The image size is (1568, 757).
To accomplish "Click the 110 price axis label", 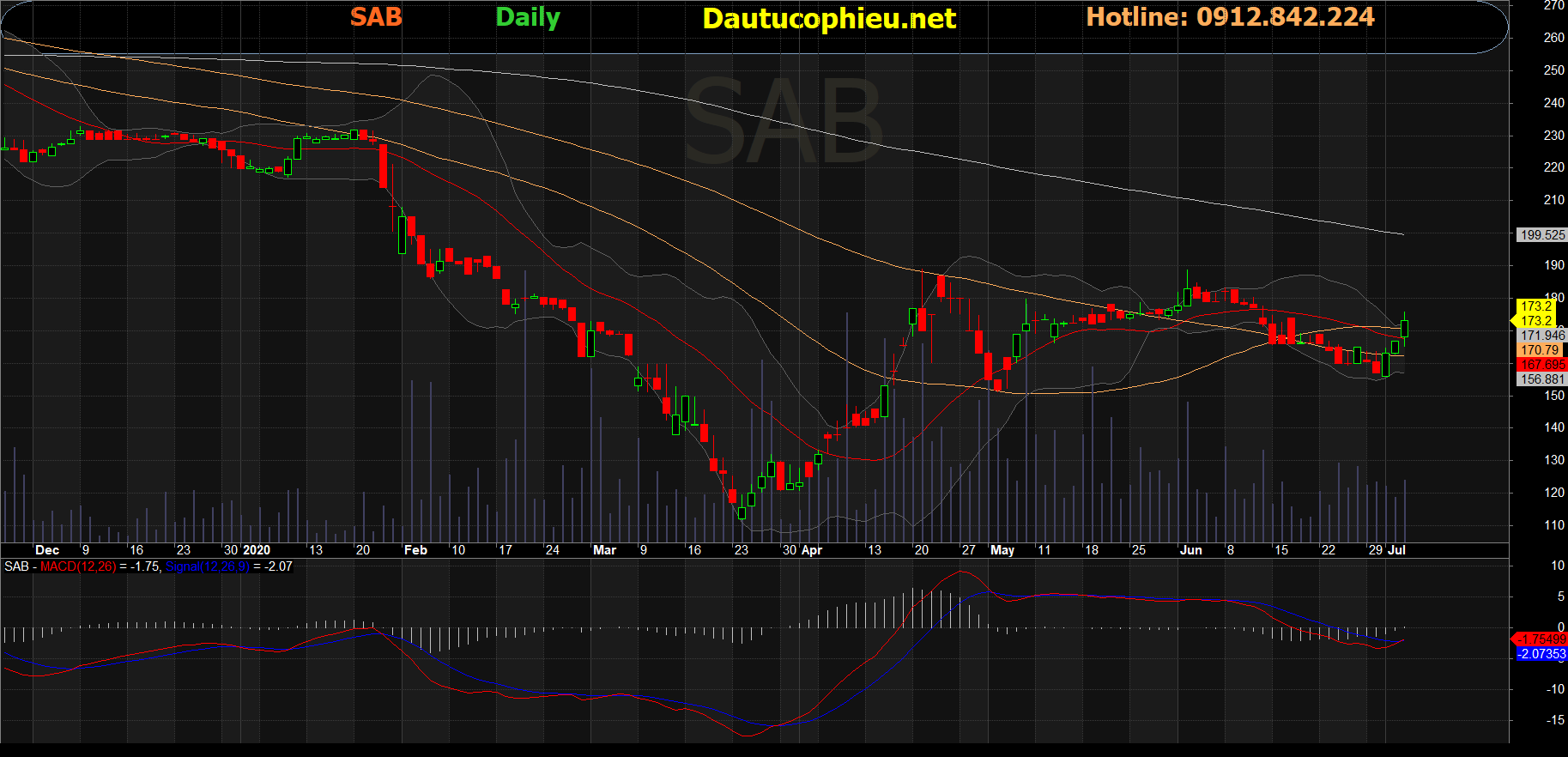I will (1554, 525).
